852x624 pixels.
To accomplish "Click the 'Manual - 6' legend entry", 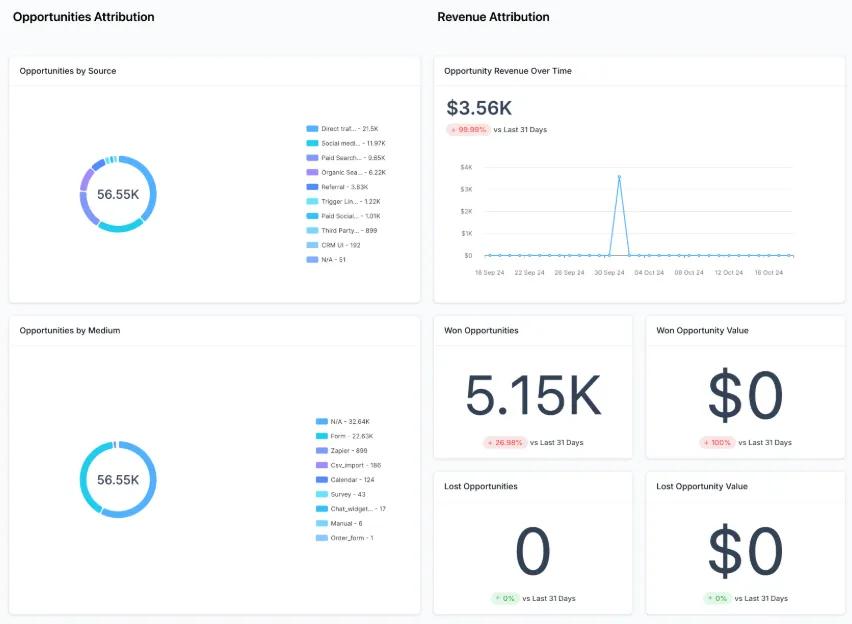I will [339, 523].
